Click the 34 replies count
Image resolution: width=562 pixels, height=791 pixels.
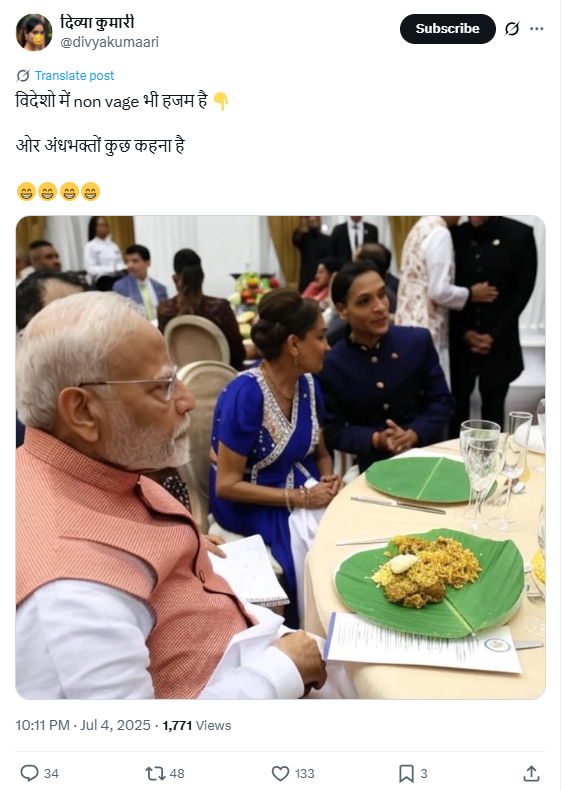pyautogui.click(x=51, y=774)
